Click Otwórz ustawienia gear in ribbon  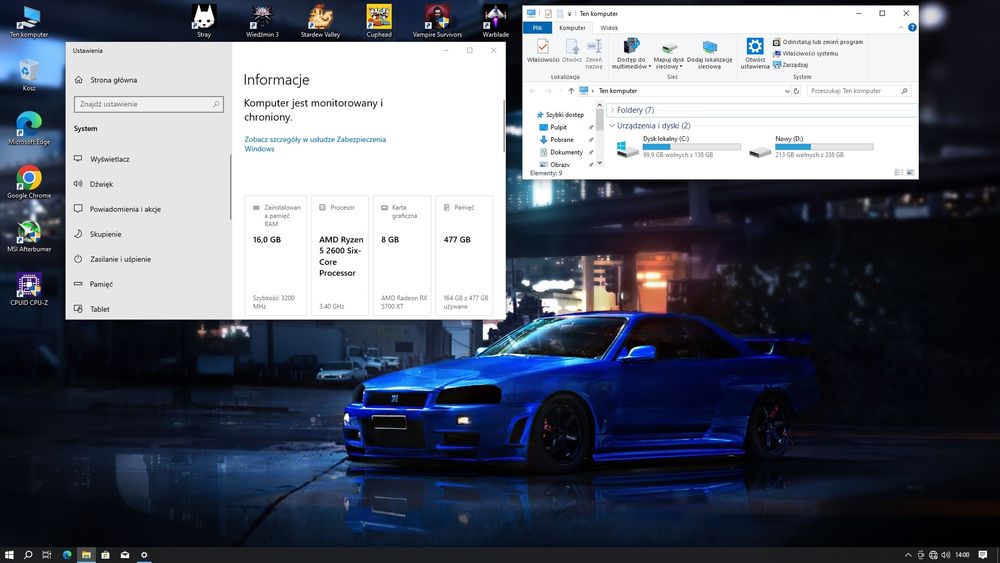pyautogui.click(x=755, y=54)
